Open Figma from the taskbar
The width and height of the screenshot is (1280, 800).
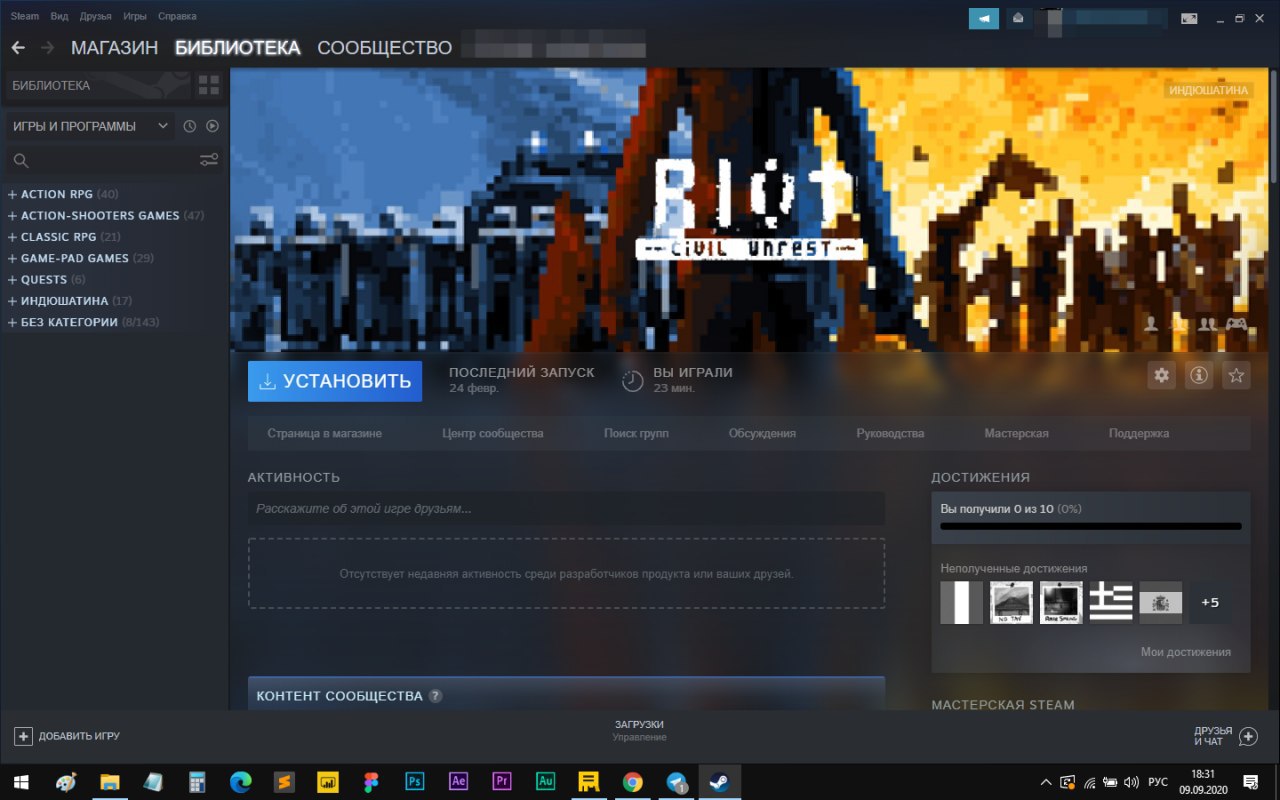click(x=371, y=781)
